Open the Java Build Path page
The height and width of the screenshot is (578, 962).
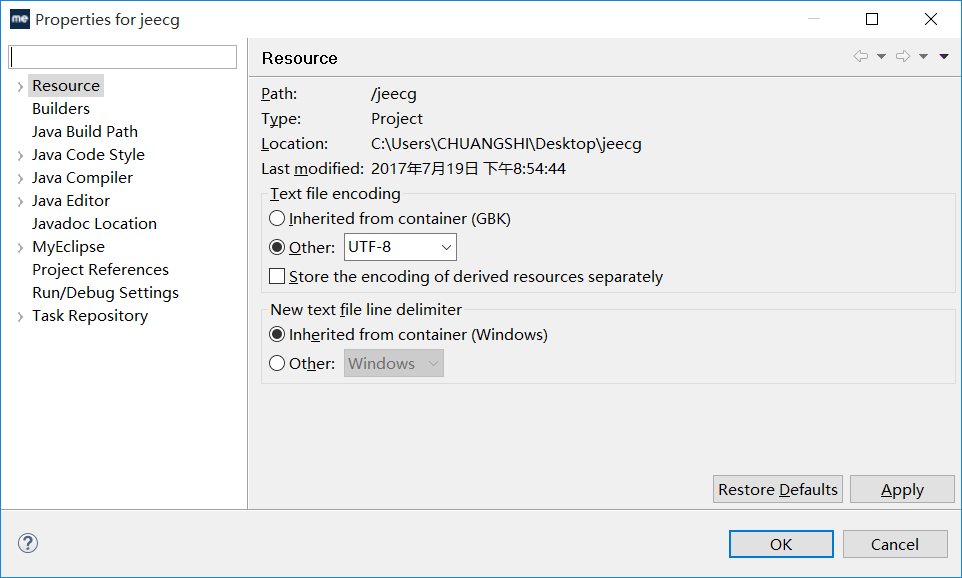(85, 131)
